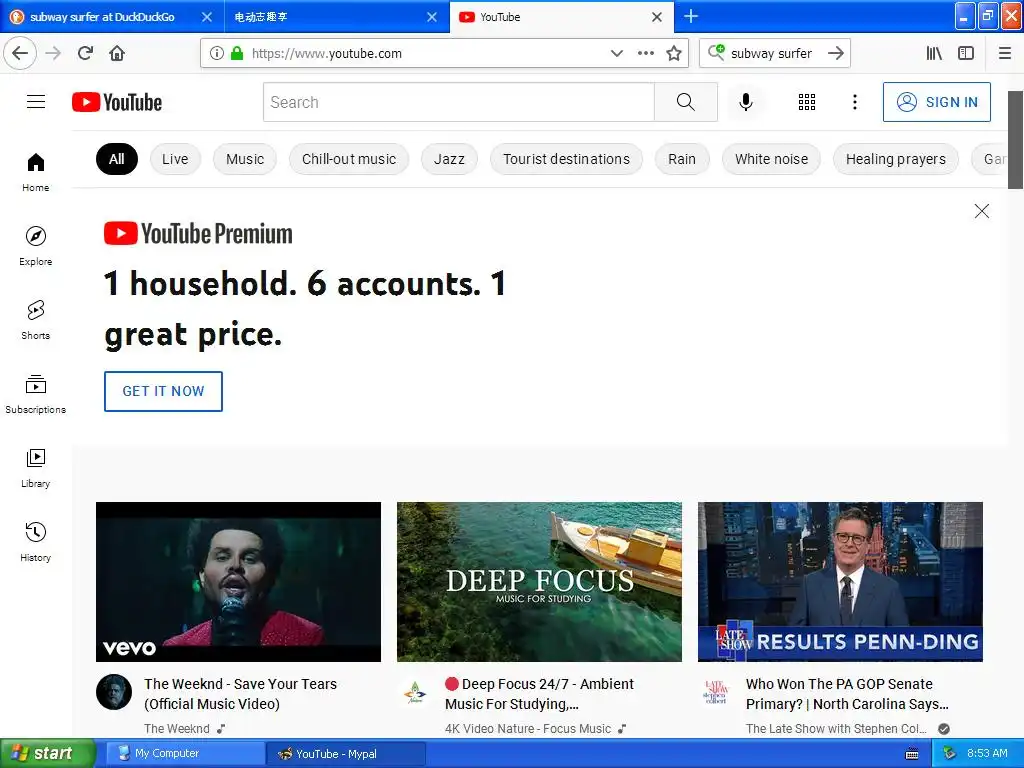The width and height of the screenshot is (1024, 768).
Task: Click the SIGN IN button
Action: (x=936, y=102)
